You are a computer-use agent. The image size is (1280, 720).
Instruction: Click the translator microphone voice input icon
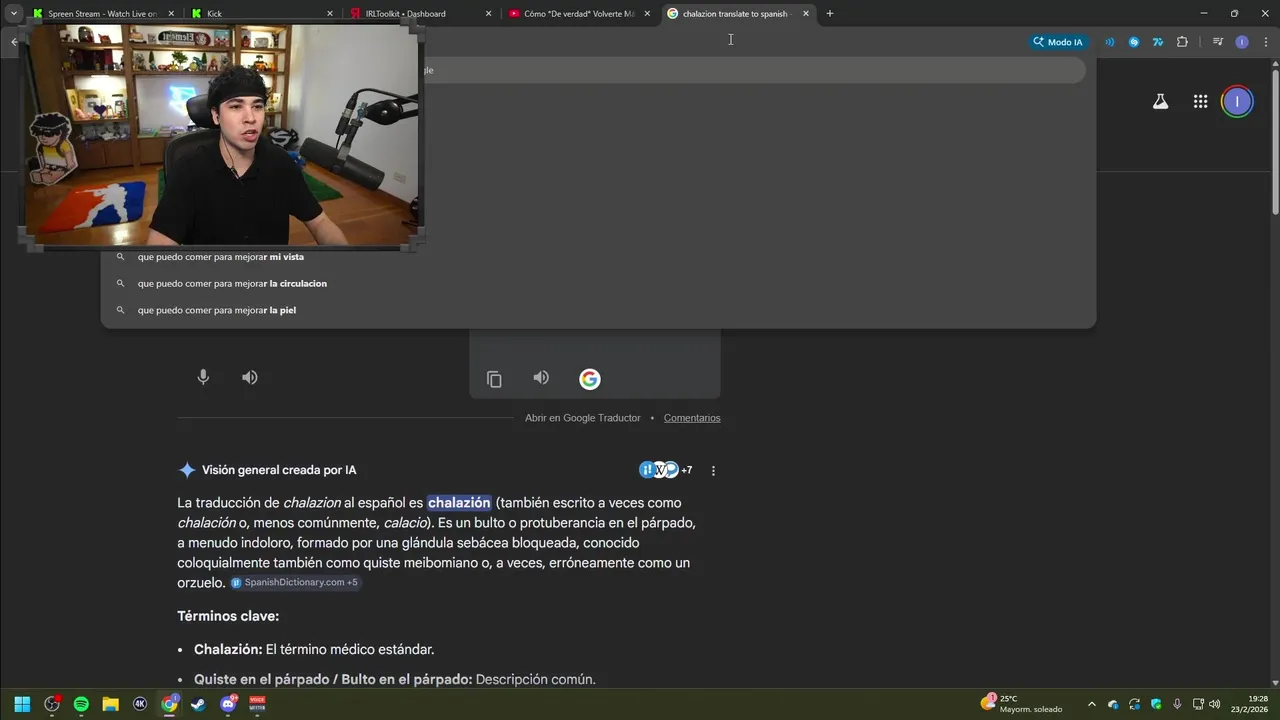[203, 377]
